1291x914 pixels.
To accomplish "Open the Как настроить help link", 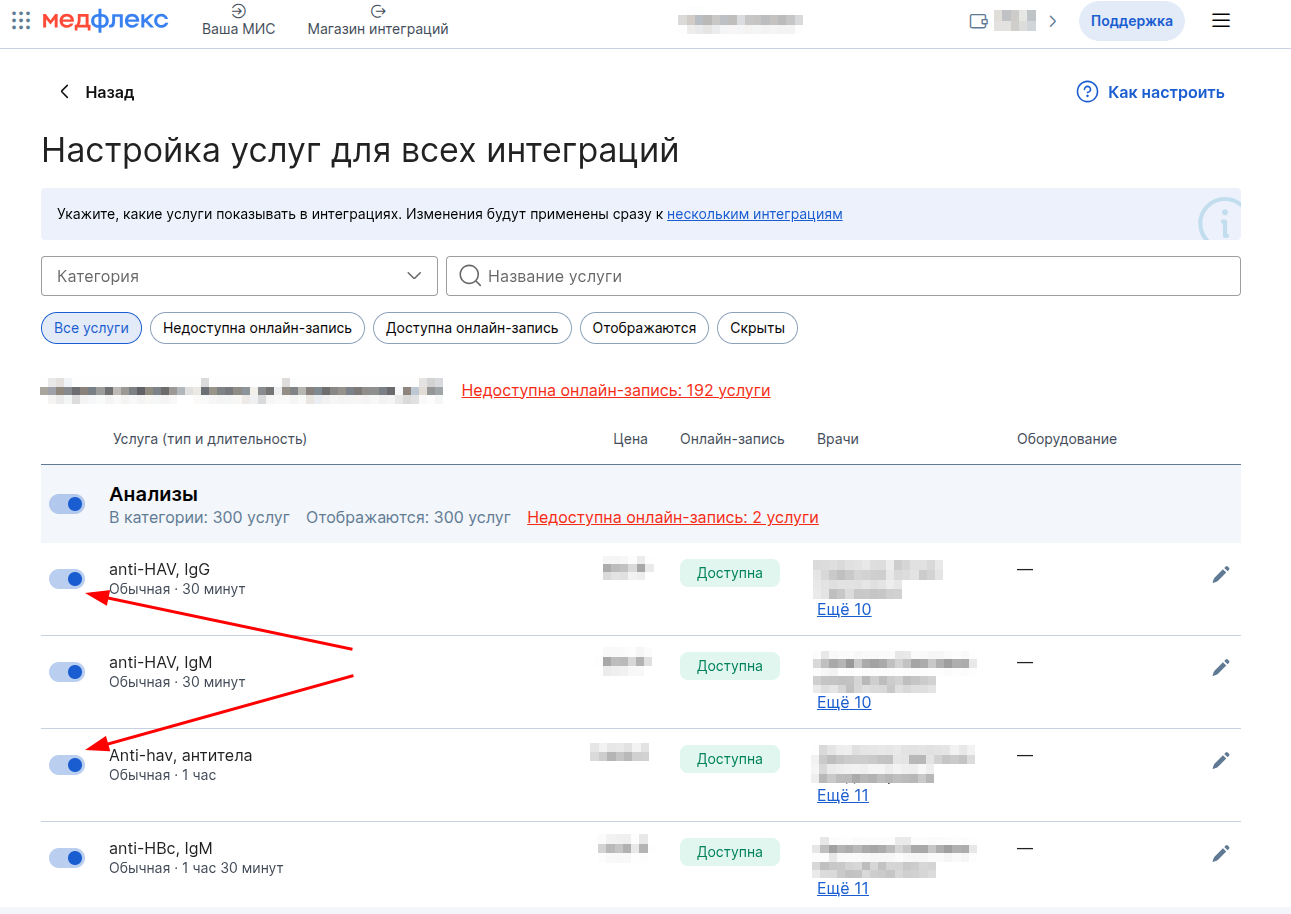I will pos(1150,92).
